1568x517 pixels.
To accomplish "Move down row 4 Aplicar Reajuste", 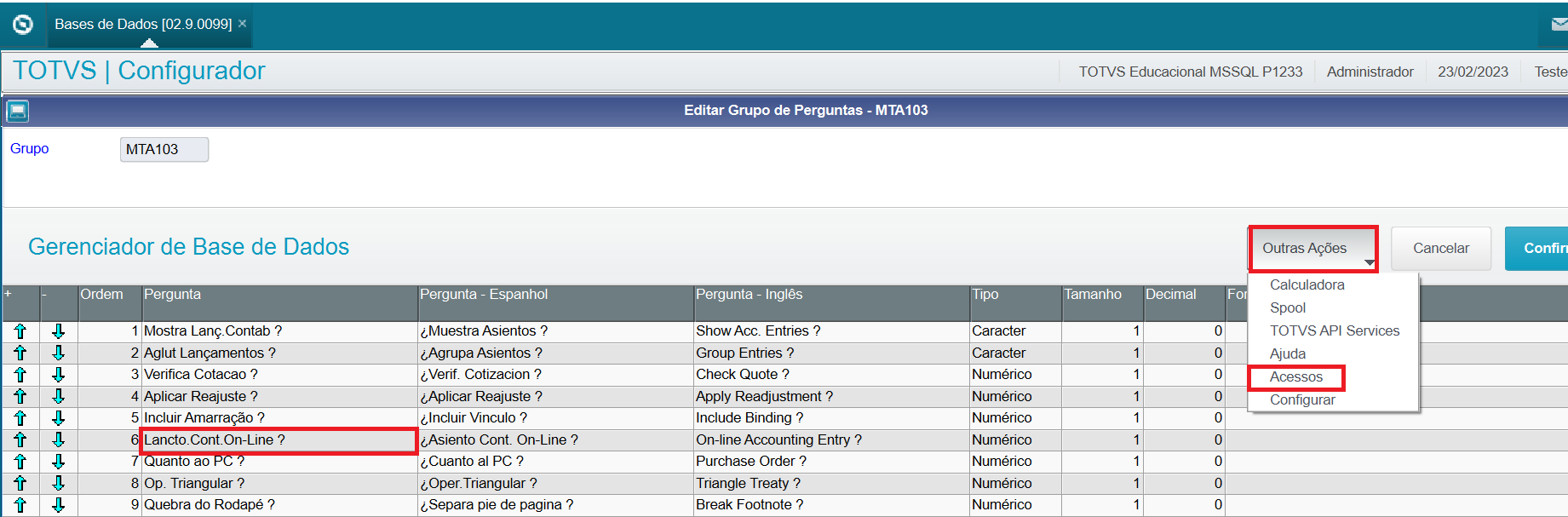I will [x=59, y=396].
